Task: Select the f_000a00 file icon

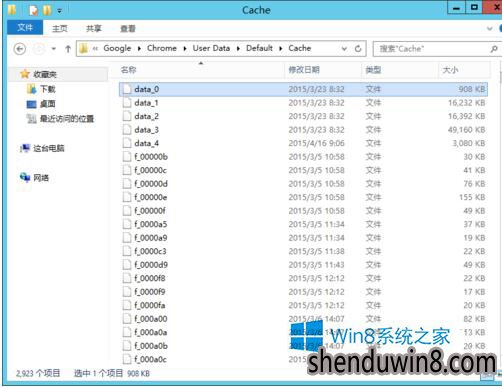Action: (x=127, y=319)
